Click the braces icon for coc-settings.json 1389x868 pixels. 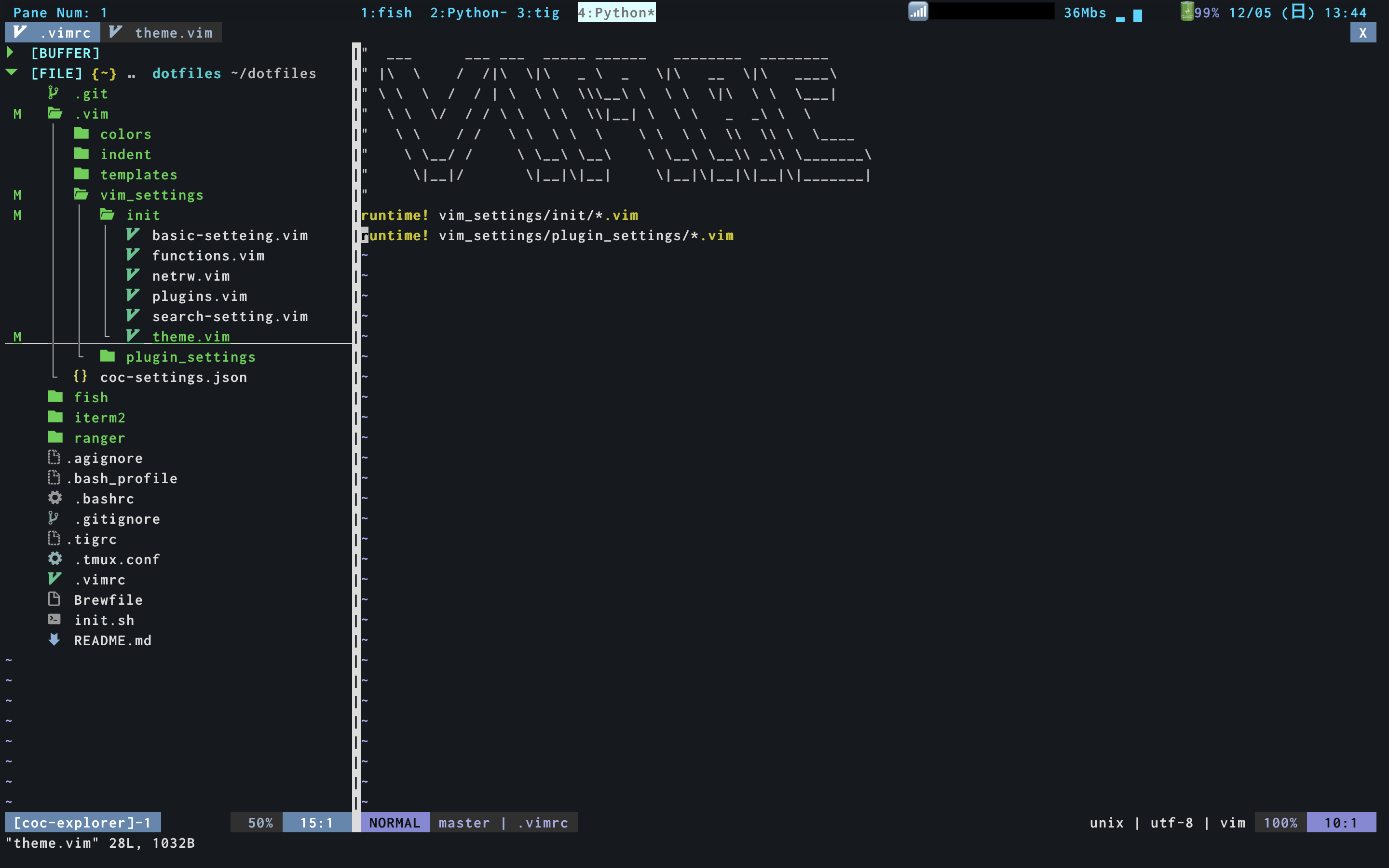(x=81, y=377)
